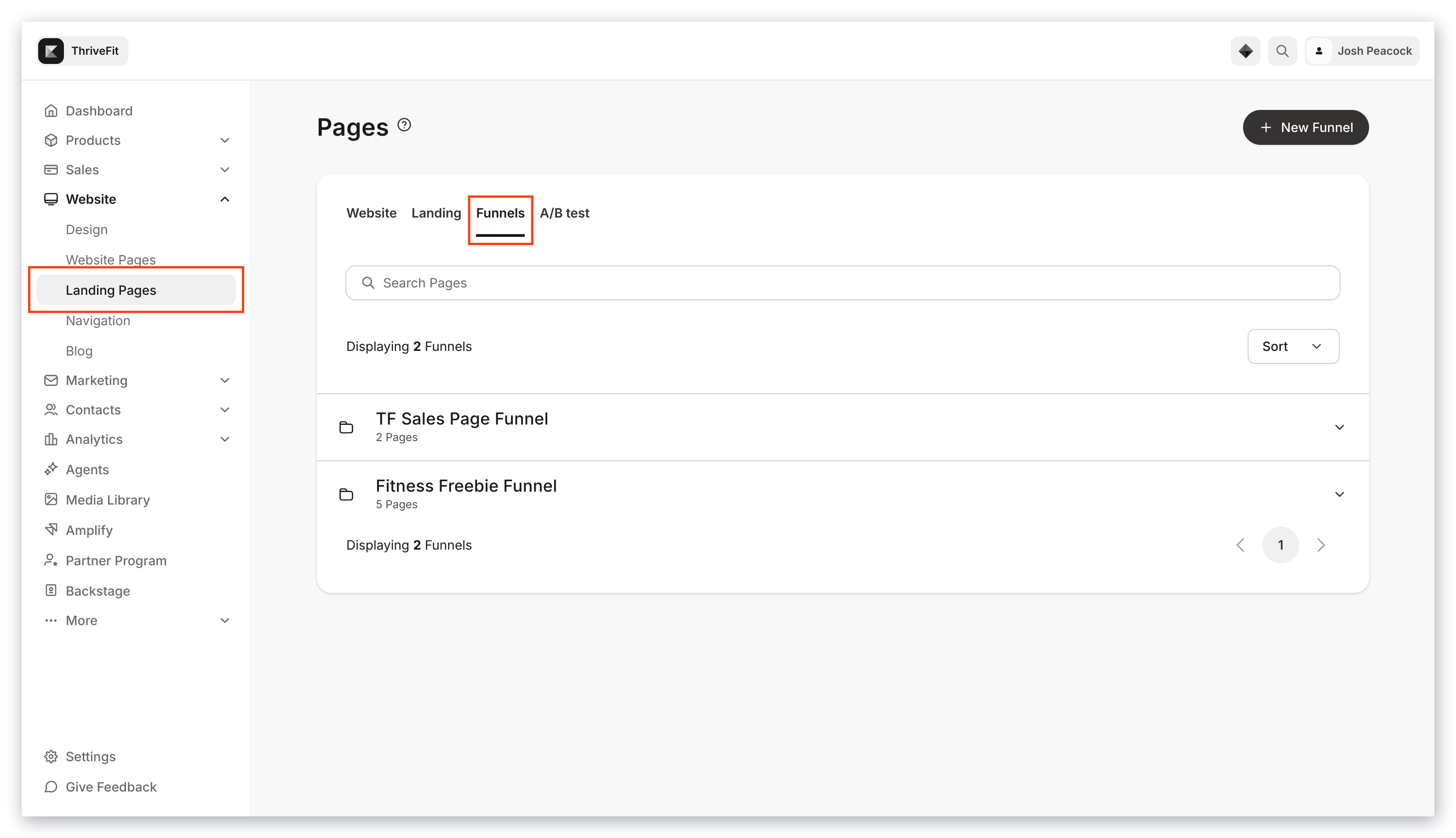Open the Sort dropdown
This screenshot has height=838, width=1456.
[x=1293, y=346]
